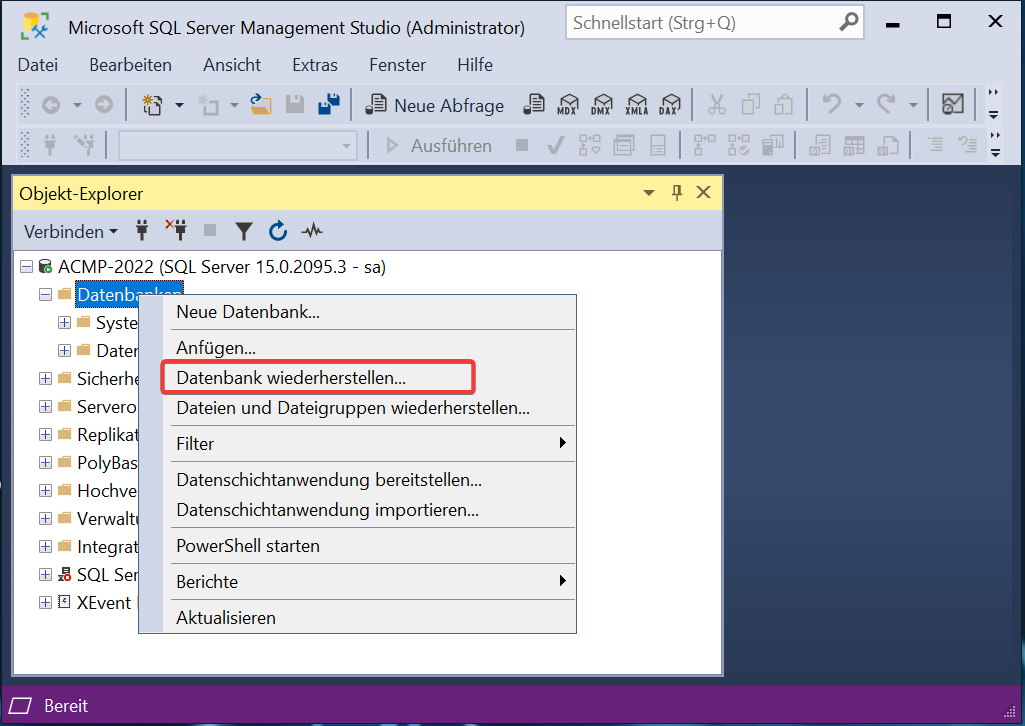
Task: Click the single save disk icon
Action: coord(295,105)
